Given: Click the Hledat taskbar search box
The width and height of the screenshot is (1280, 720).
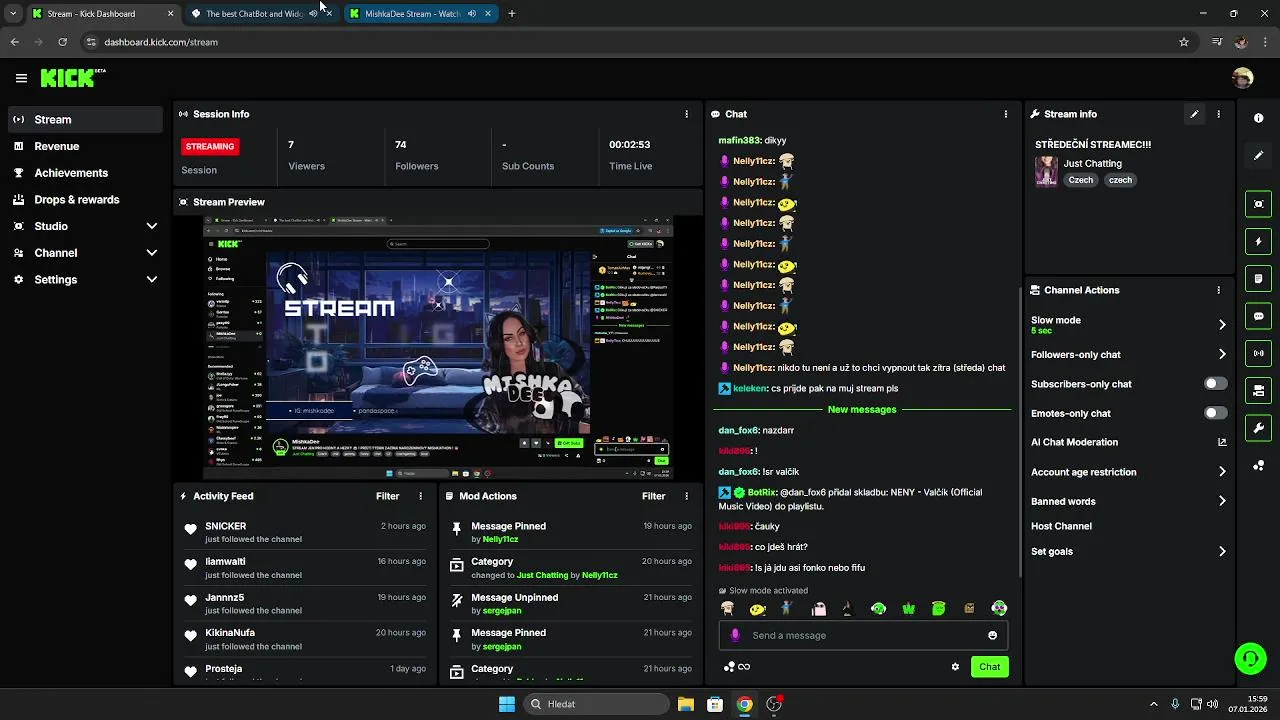Looking at the screenshot, I should point(596,704).
